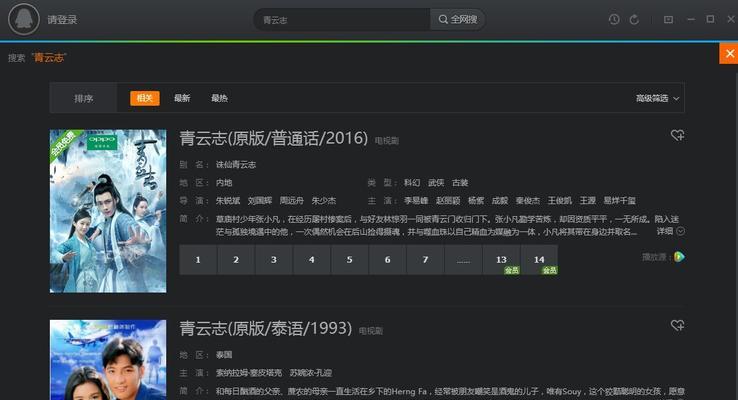Click the 古装 genre tag
The height and width of the screenshot is (400, 738).
460,183
